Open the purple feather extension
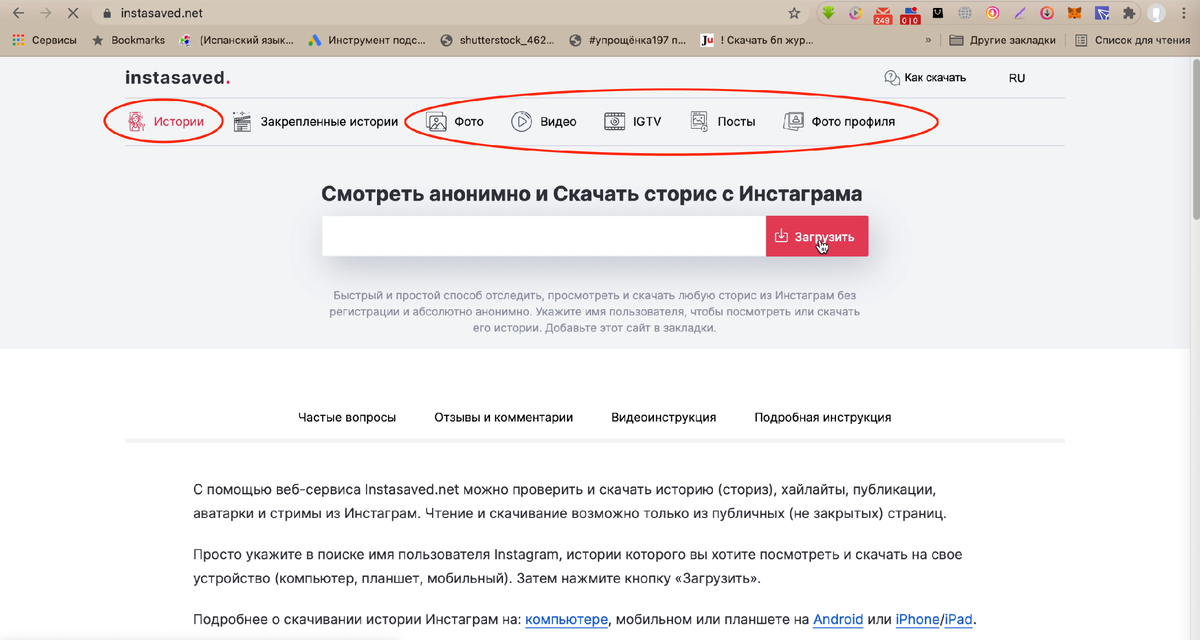 click(x=1019, y=14)
